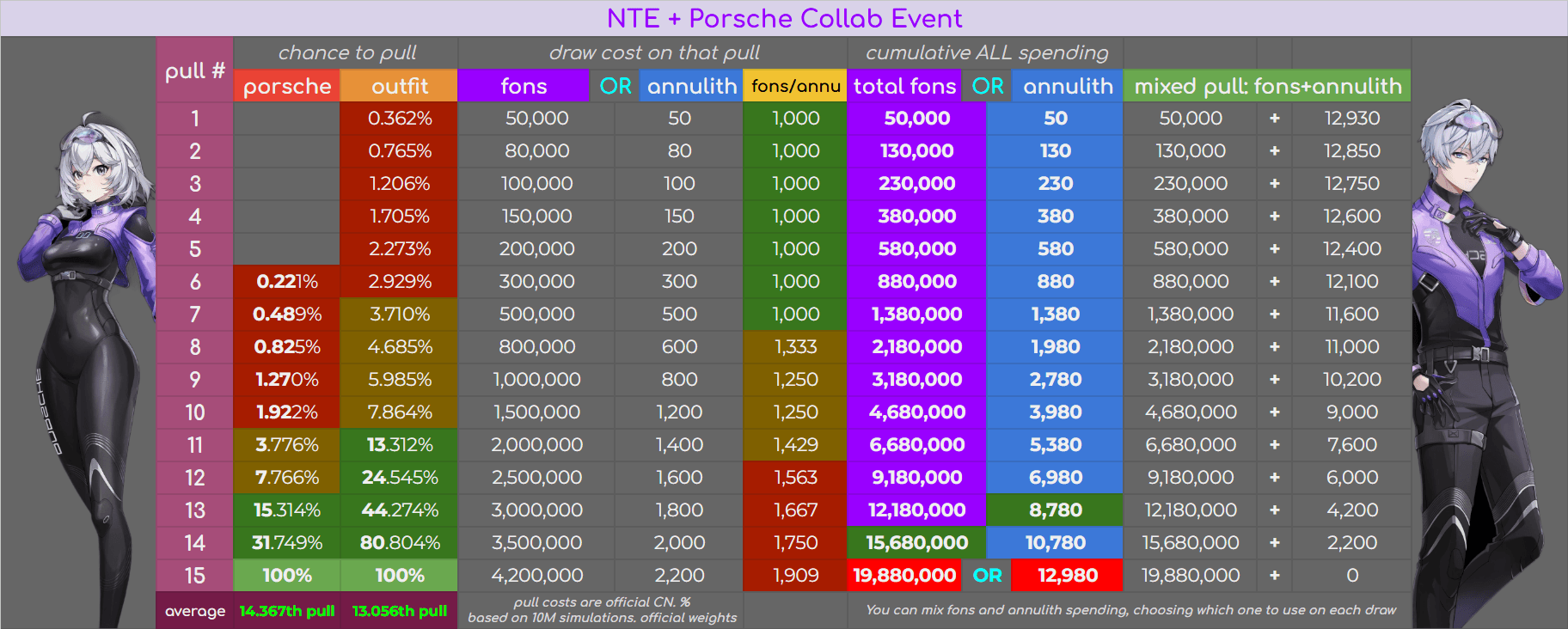The image size is (1568, 629).
Task: Click pull number "11" row label
Action: [x=195, y=445]
